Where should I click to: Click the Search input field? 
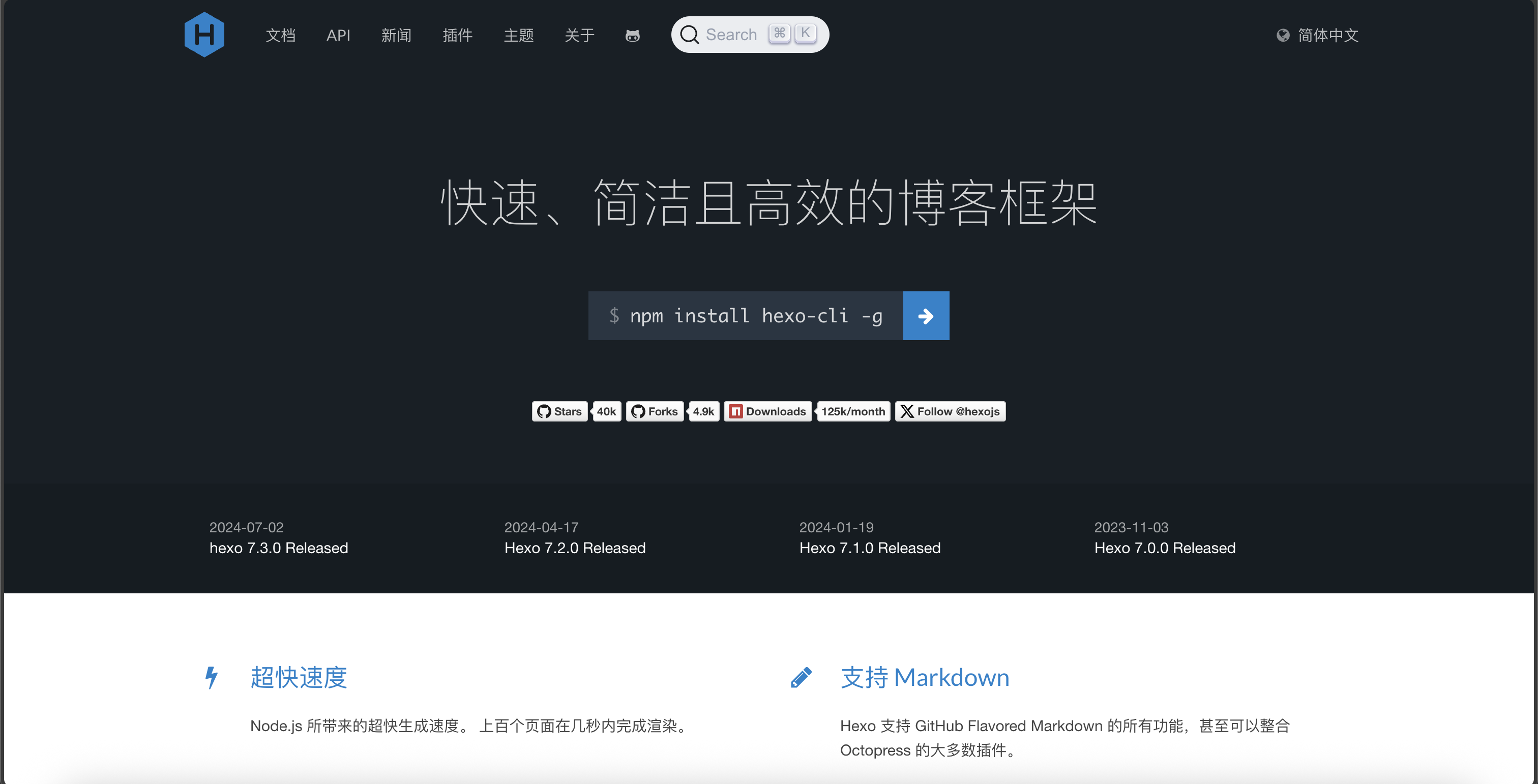(750, 35)
